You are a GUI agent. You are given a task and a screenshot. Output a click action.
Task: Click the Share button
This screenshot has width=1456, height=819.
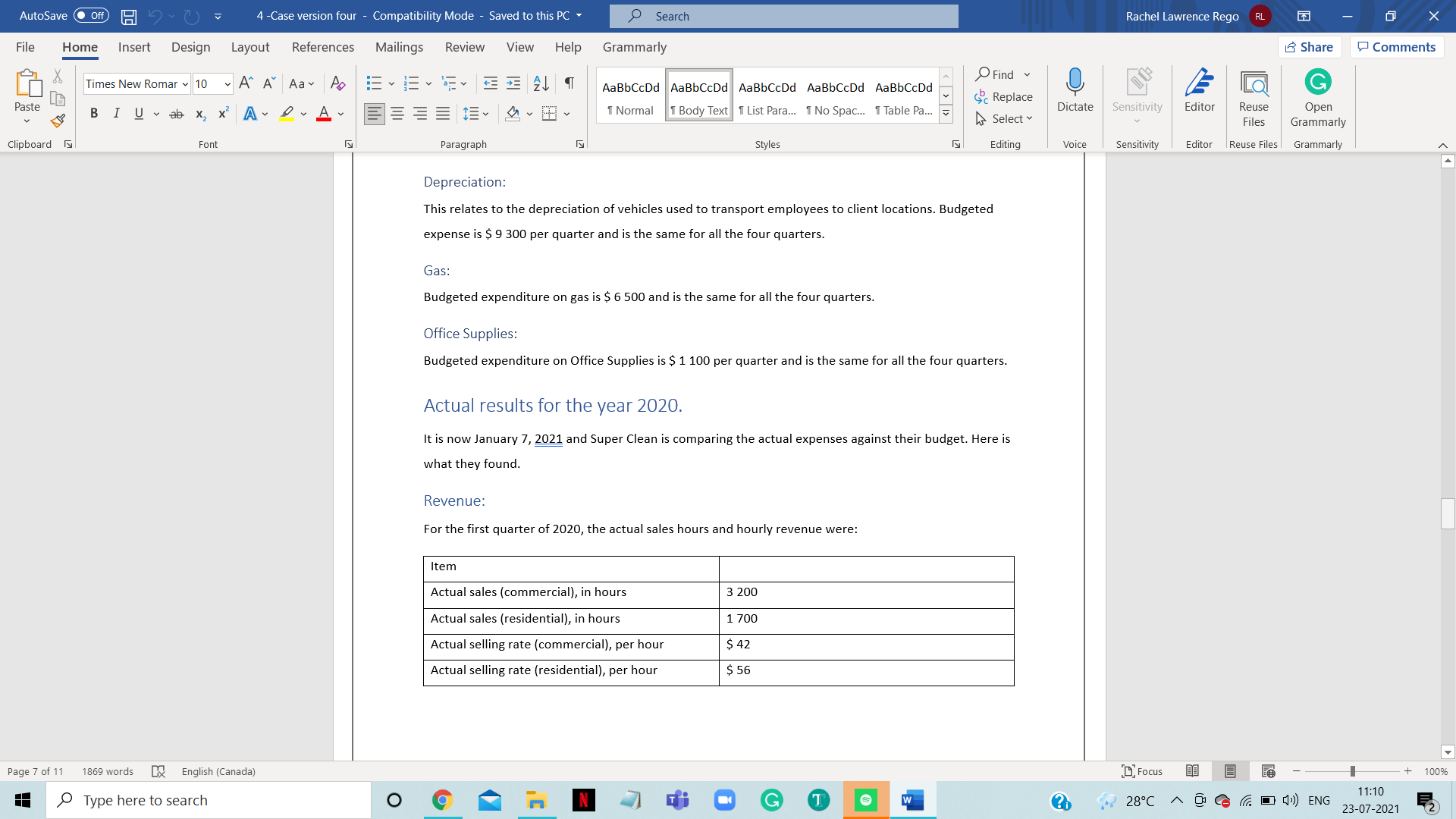pos(1310,46)
